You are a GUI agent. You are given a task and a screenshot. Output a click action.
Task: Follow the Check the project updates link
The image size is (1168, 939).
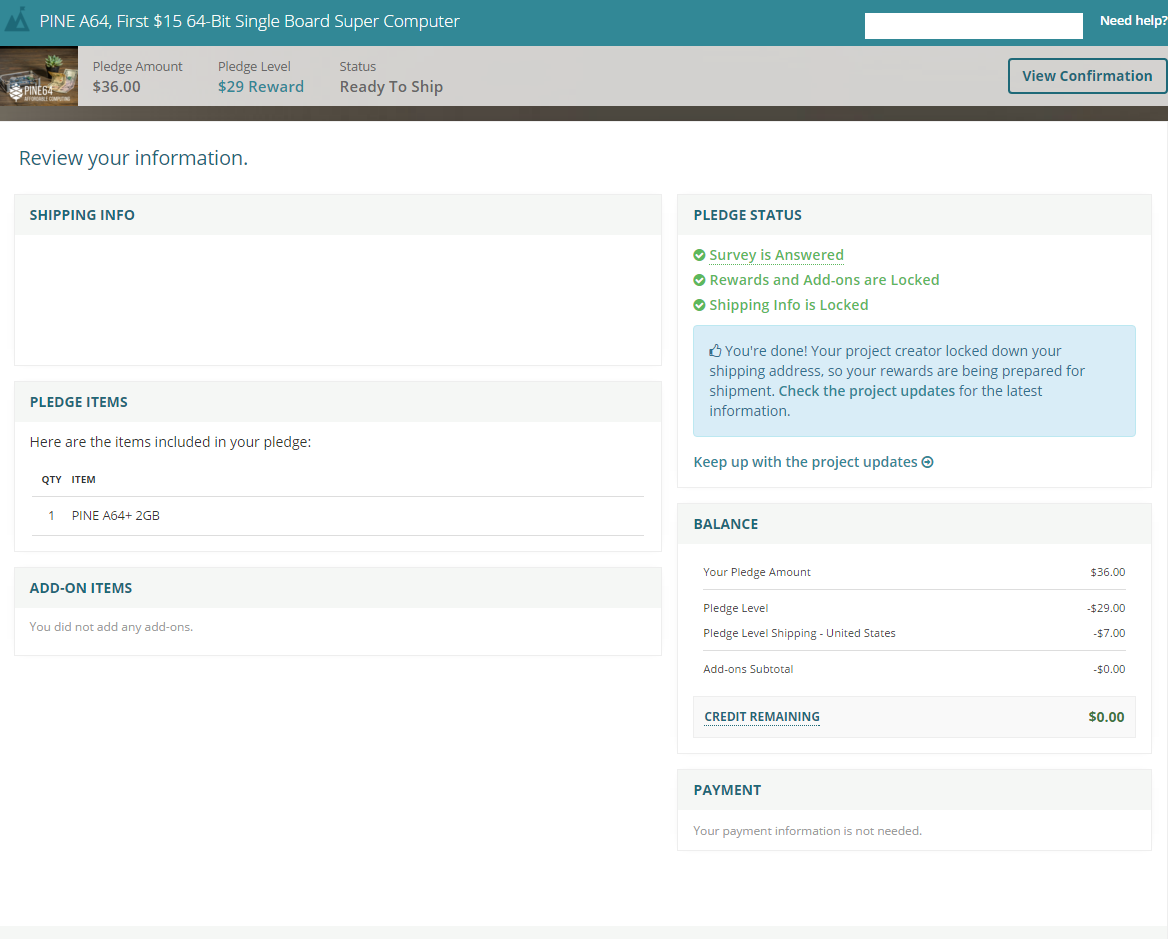click(x=866, y=391)
